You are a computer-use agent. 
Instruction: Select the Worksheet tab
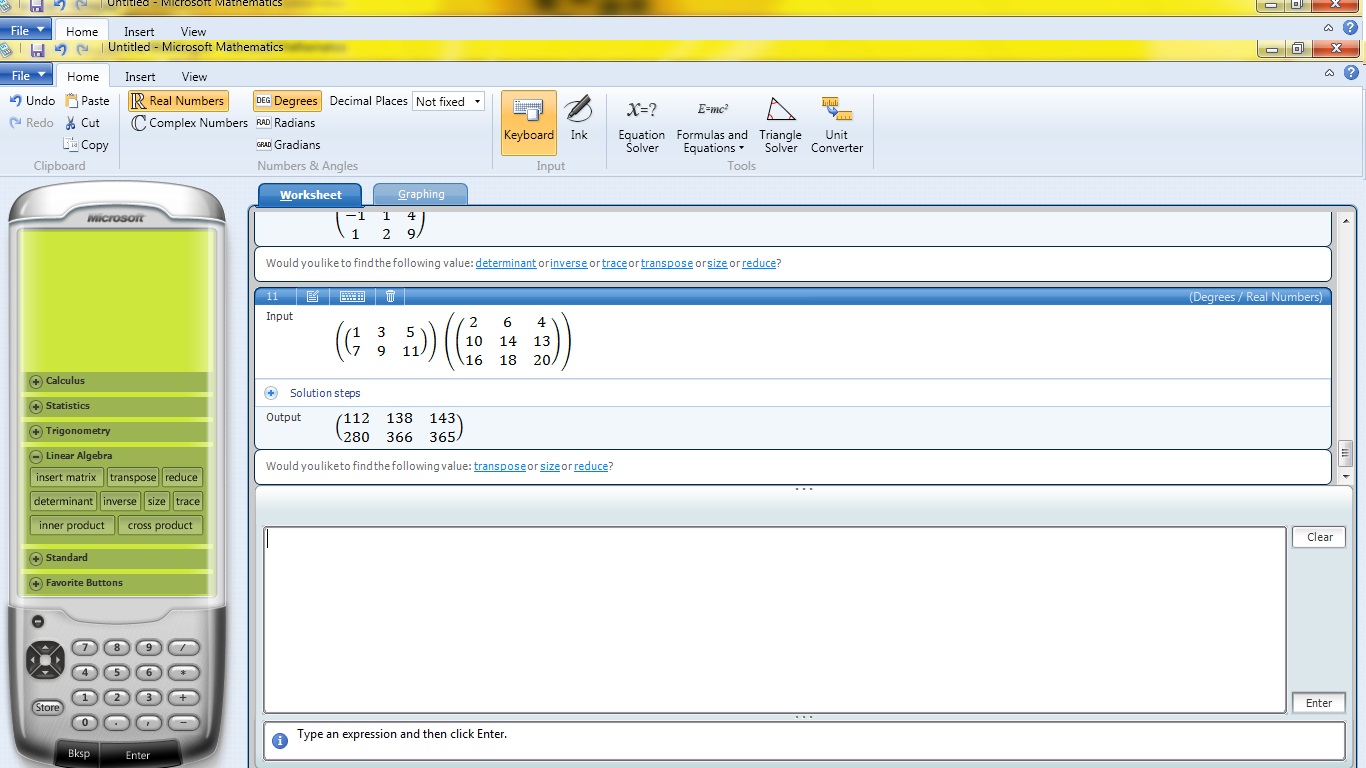pyautogui.click(x=311, y=194)
